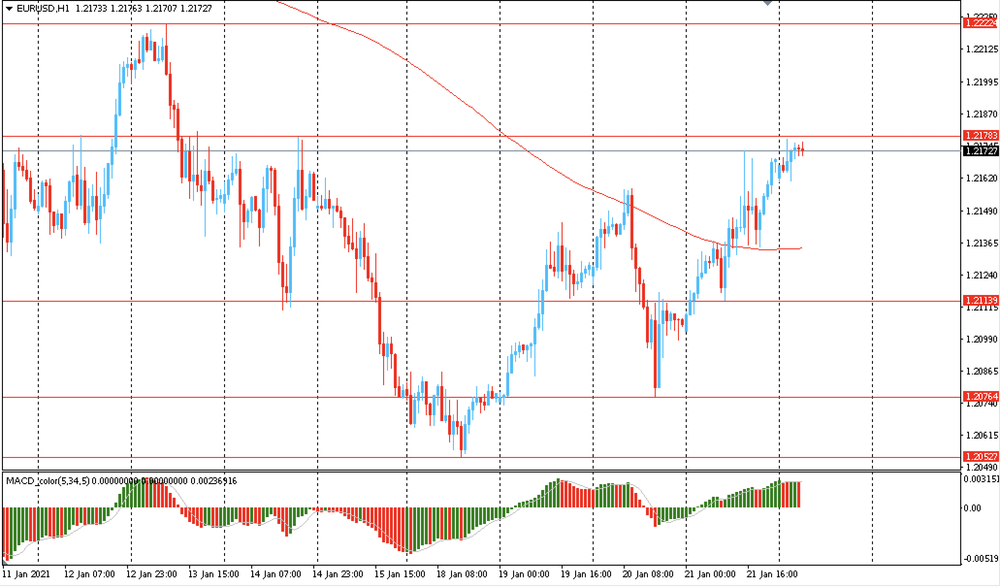This screenshot has width=1000, height=587.
Task: Click the 19 Jan 16:00 time label
Action: pos(586,574)
